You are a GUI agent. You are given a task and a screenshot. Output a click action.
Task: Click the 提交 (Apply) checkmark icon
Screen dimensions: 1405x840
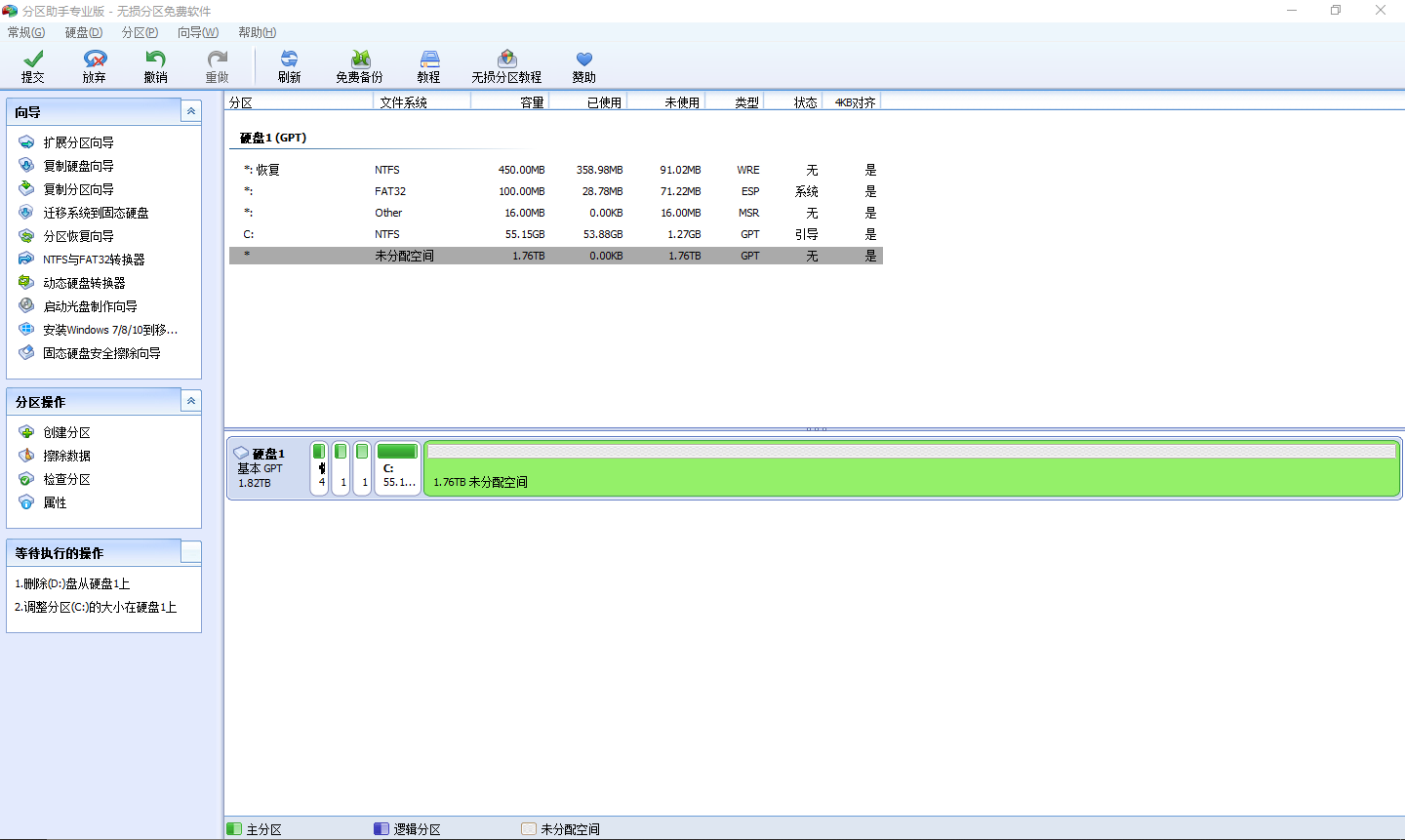pos(33,60)
